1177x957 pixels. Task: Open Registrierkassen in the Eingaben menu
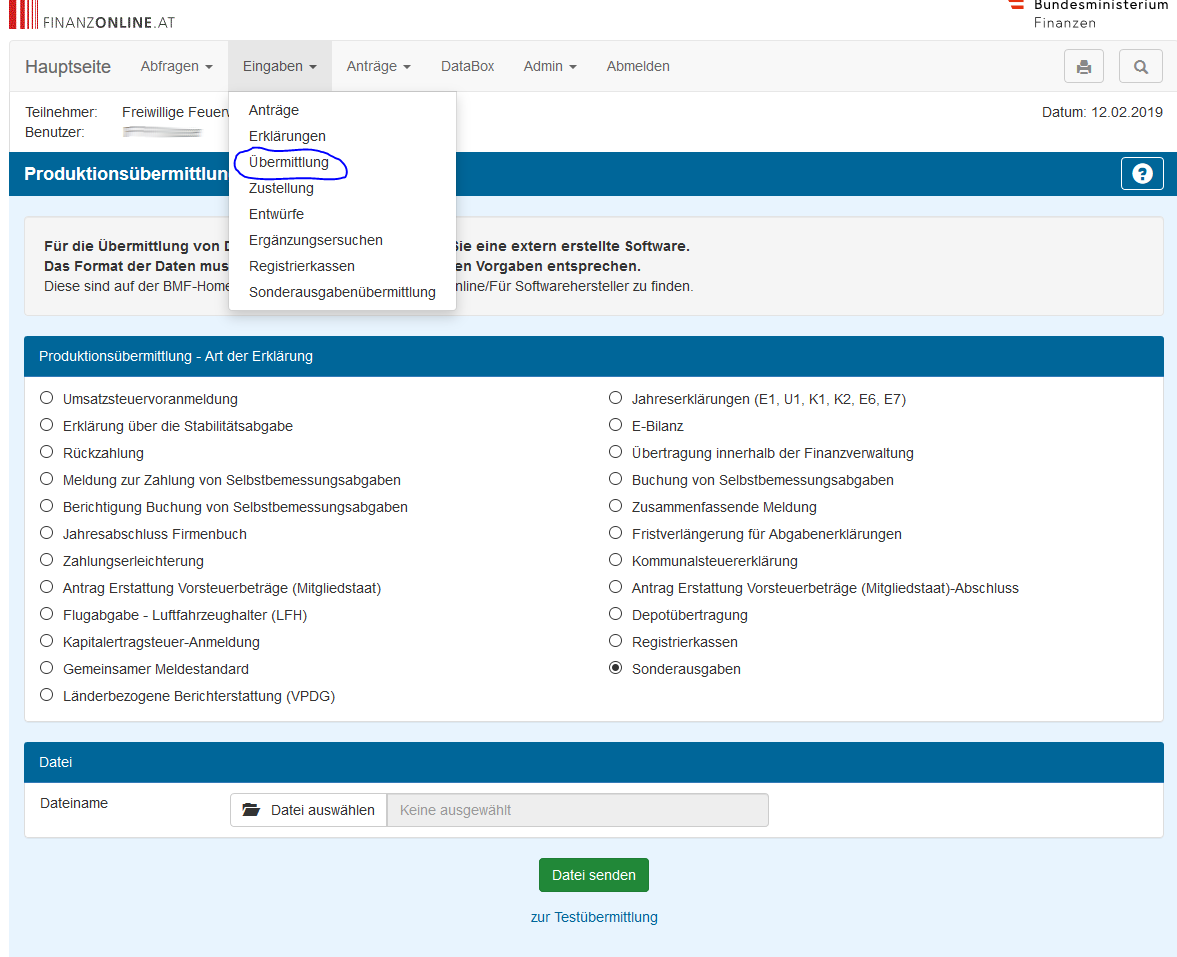click(x=301, y=266)
